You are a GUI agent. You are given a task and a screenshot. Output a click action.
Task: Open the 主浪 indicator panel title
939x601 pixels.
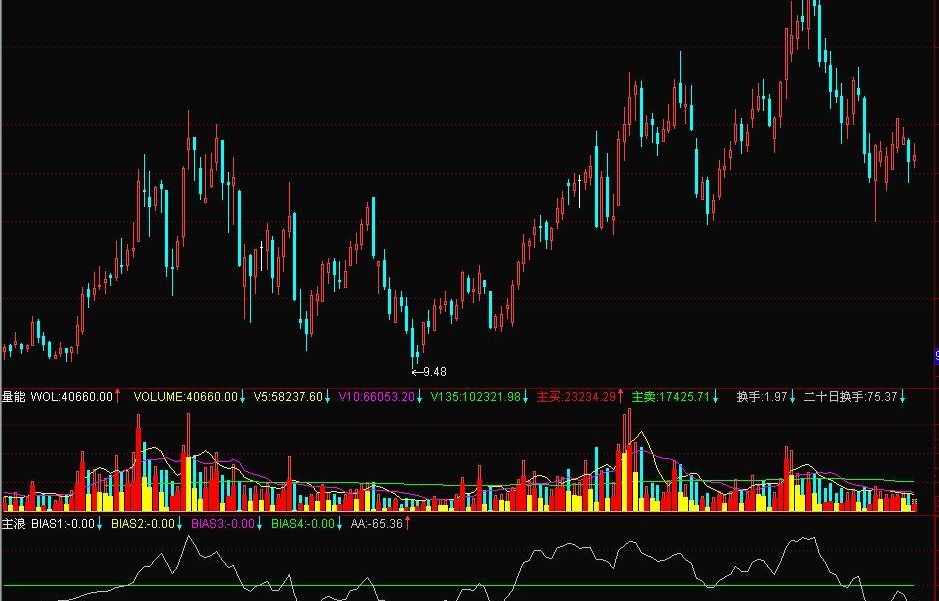point(13,524)
